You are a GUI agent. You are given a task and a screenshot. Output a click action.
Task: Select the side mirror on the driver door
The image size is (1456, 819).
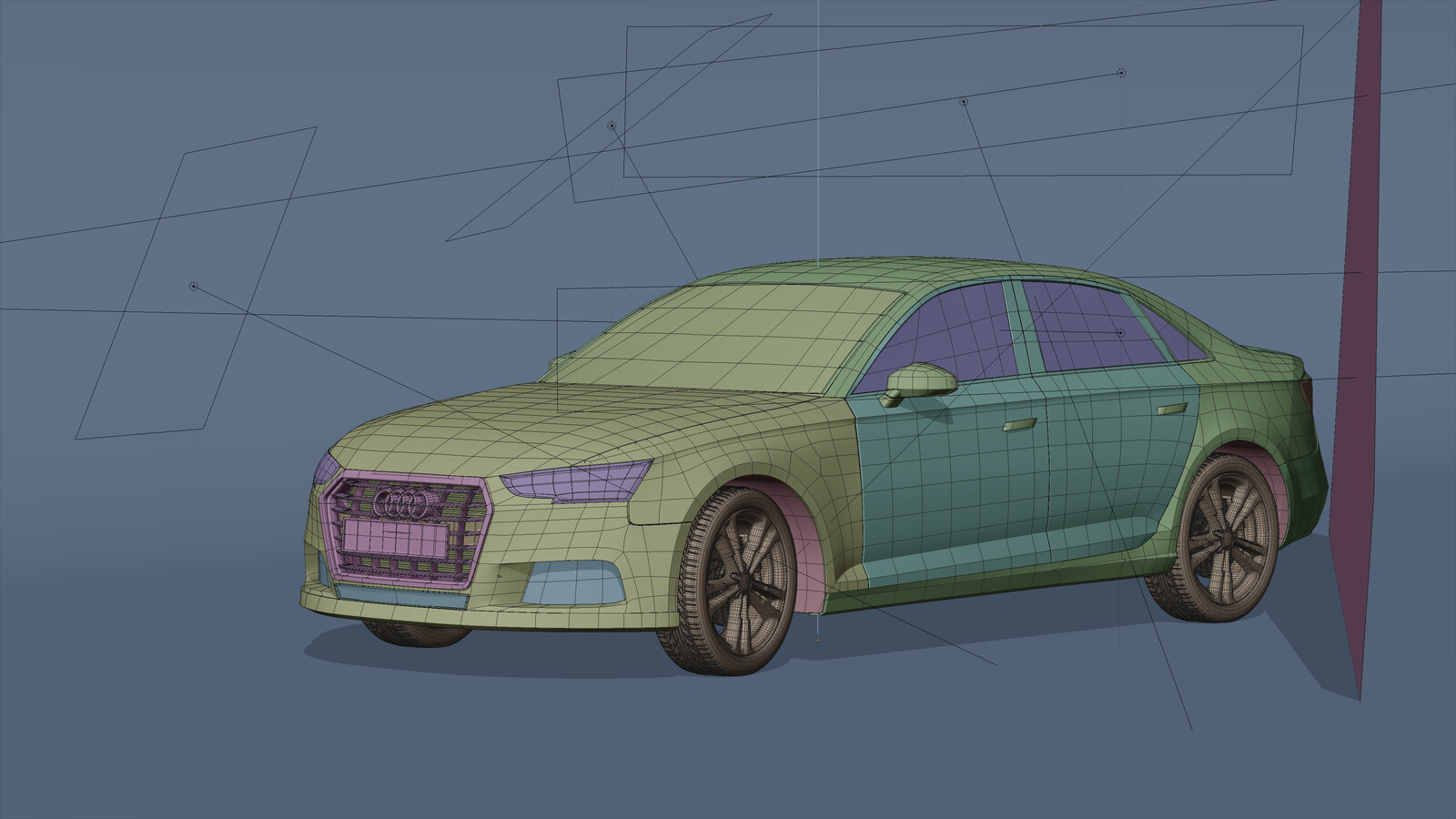coord(919,381)
